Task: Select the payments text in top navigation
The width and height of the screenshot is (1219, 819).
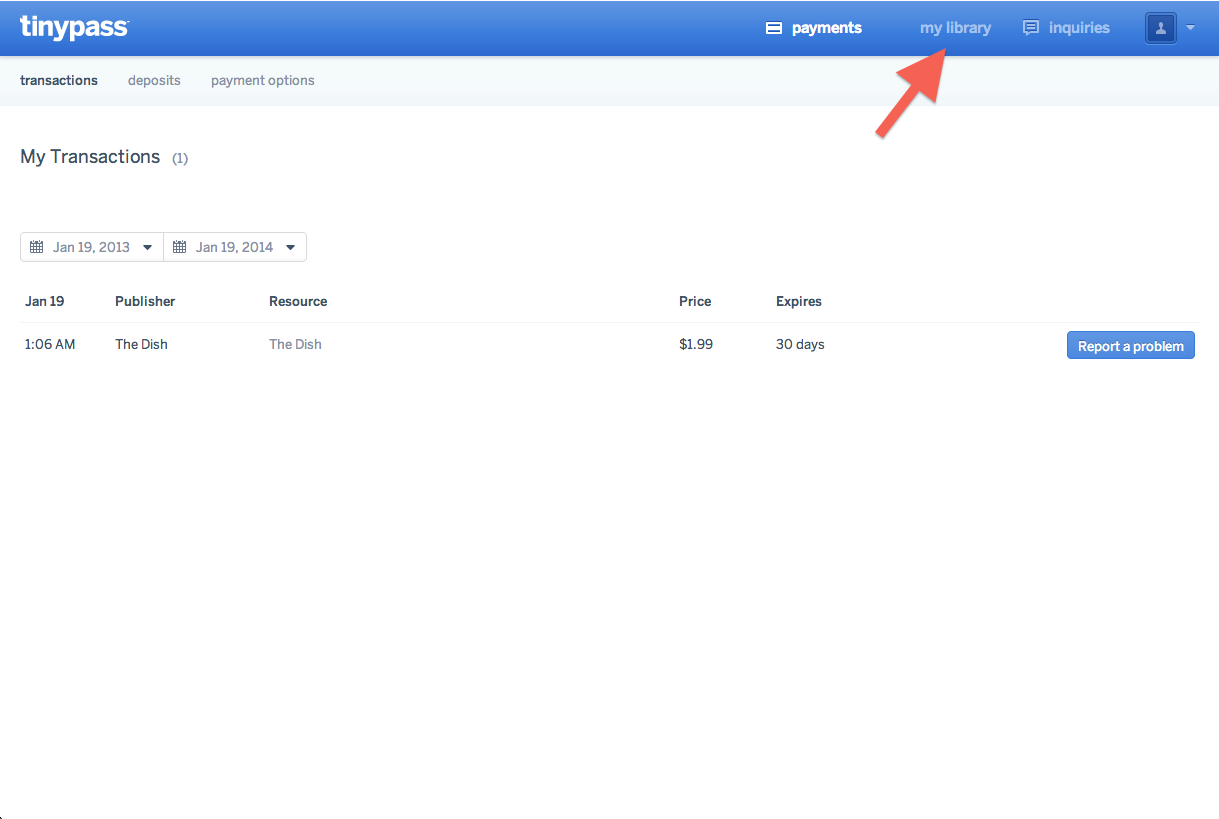Action: click(826, 28)
